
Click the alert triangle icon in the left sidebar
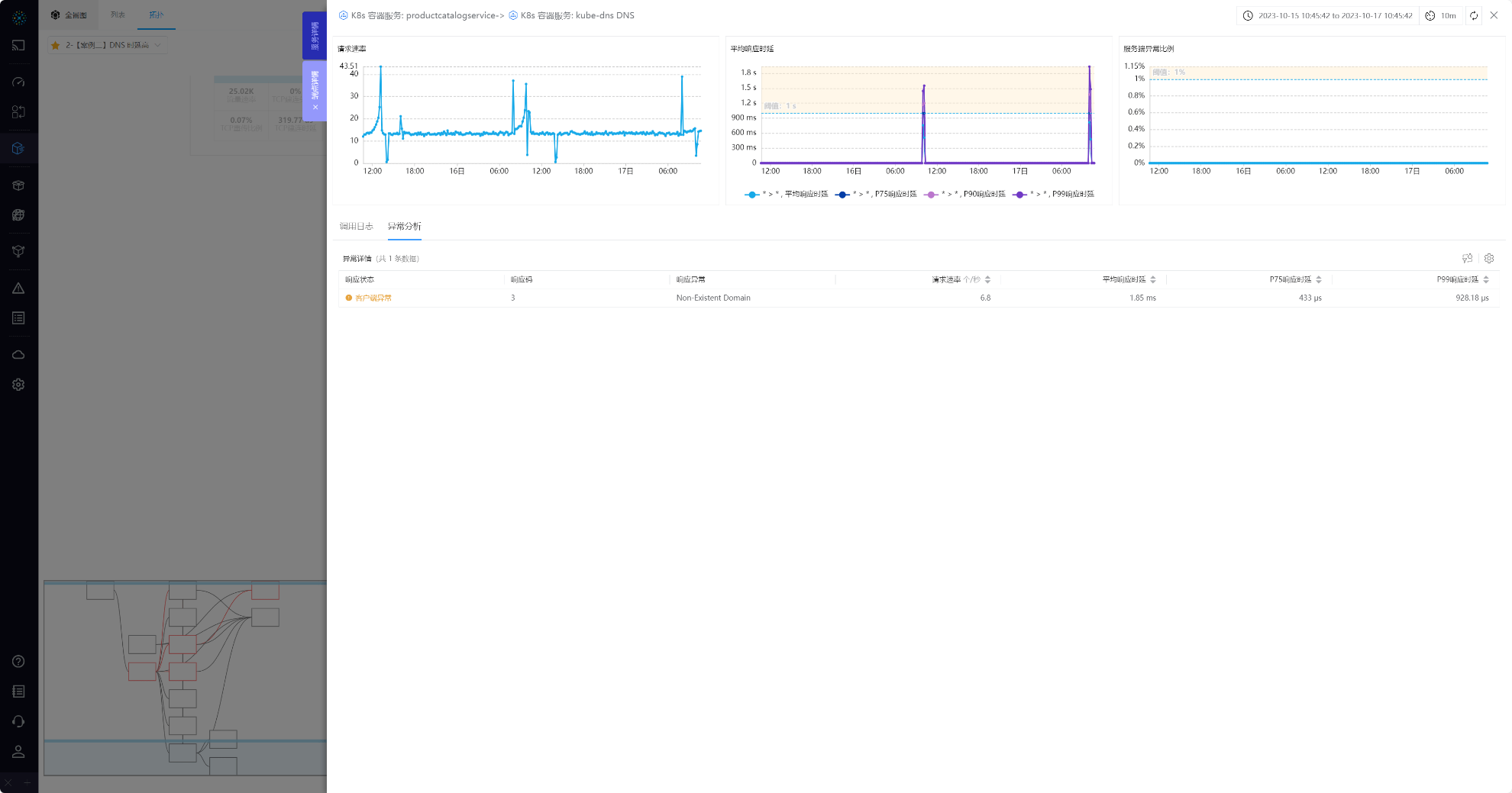pyautogui.click(x=18, y=289)
